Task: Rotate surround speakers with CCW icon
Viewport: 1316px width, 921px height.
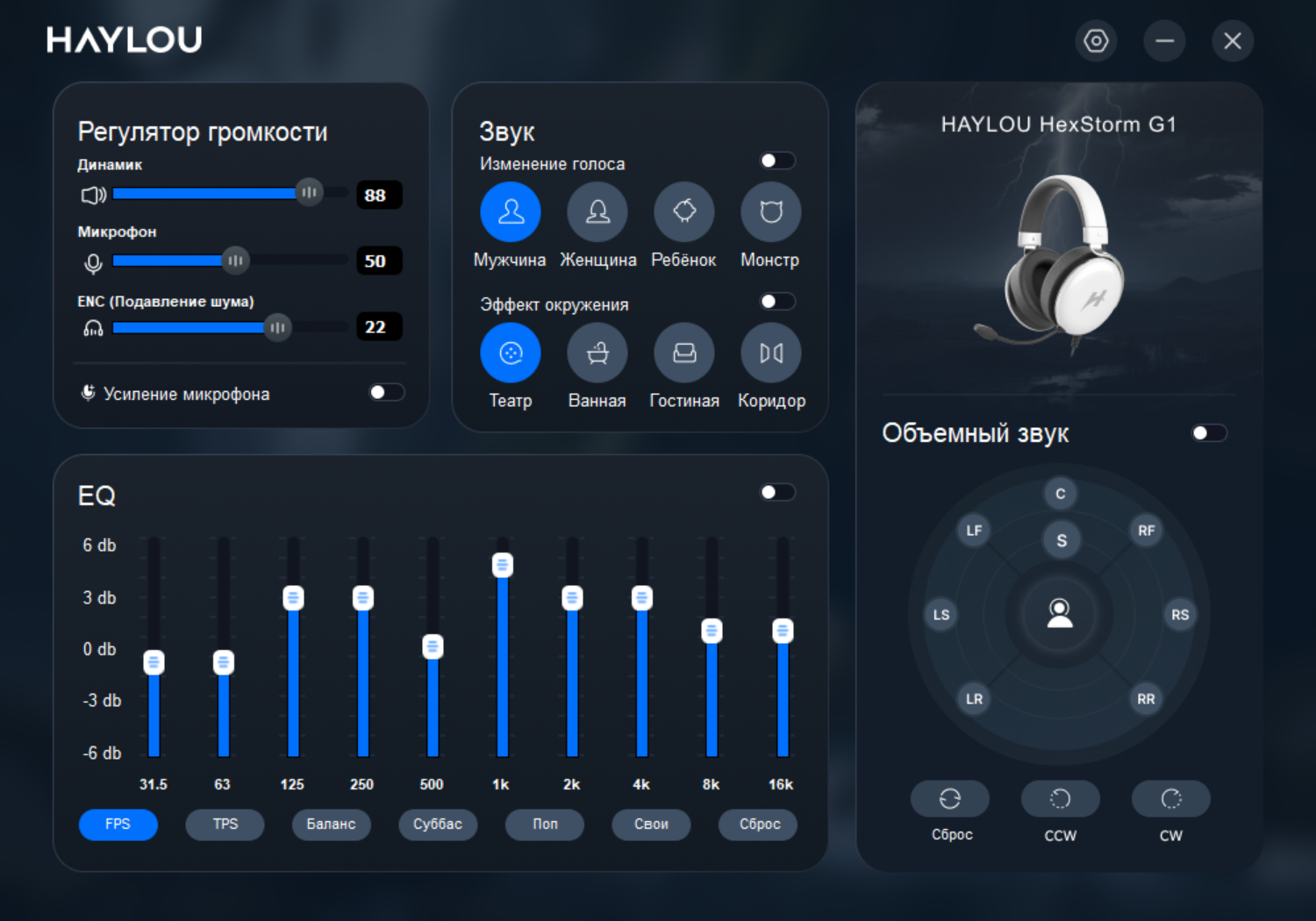Action: [x=1060, y=798]
